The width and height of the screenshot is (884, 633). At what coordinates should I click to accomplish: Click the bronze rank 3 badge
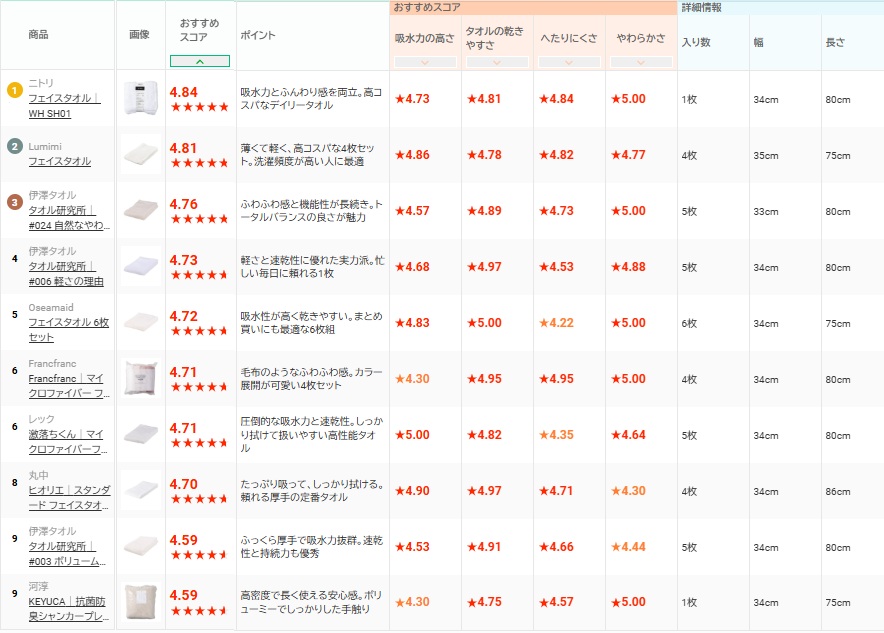tap(14, 202)
